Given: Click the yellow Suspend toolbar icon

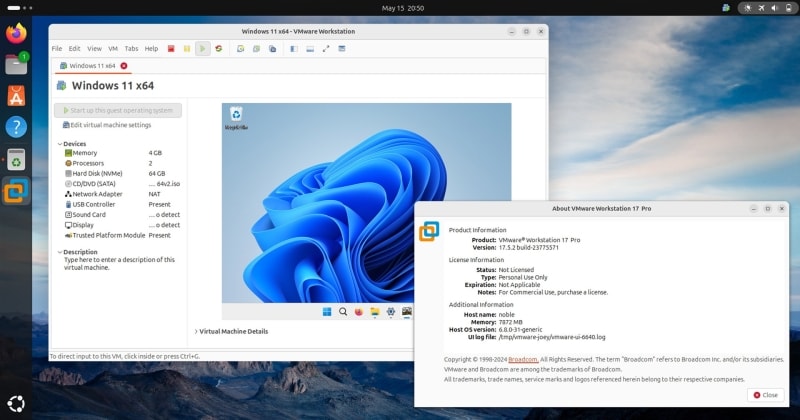Looking at the screenshot, I should pyautogui.click(x=187, y=48).
